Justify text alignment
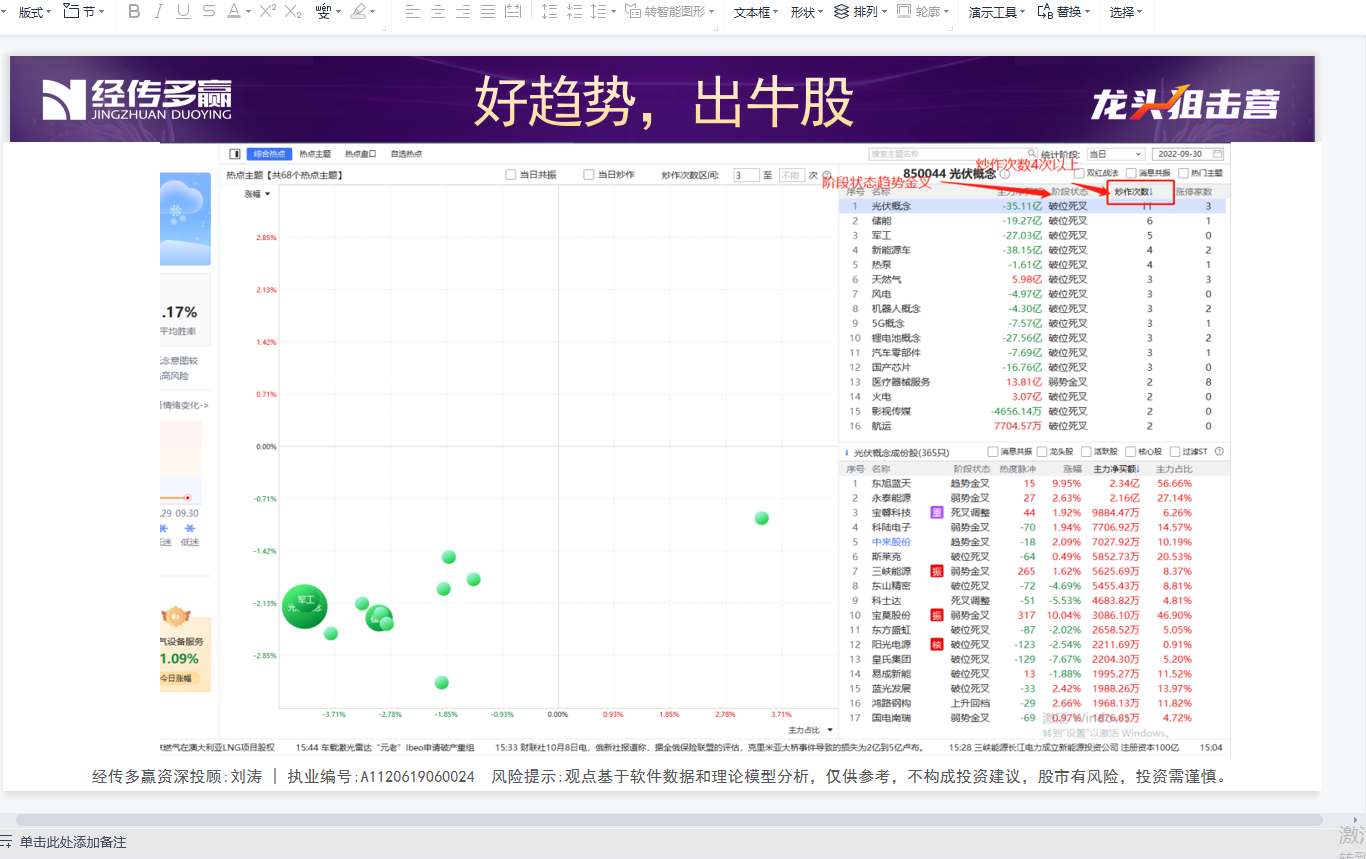Image resolution: width=1366 pixels, height=859 pixels. click(488, 11)
